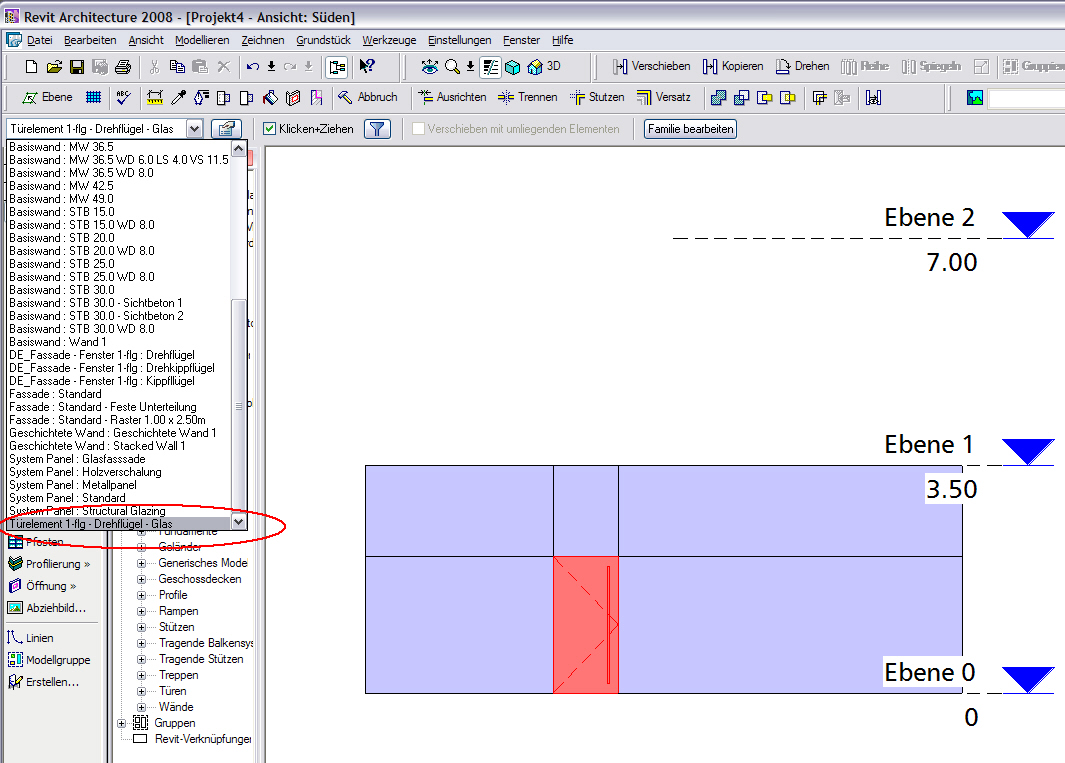Save the project with the floppy disk icon
1065x763 pixels.
tap(77, 67)
